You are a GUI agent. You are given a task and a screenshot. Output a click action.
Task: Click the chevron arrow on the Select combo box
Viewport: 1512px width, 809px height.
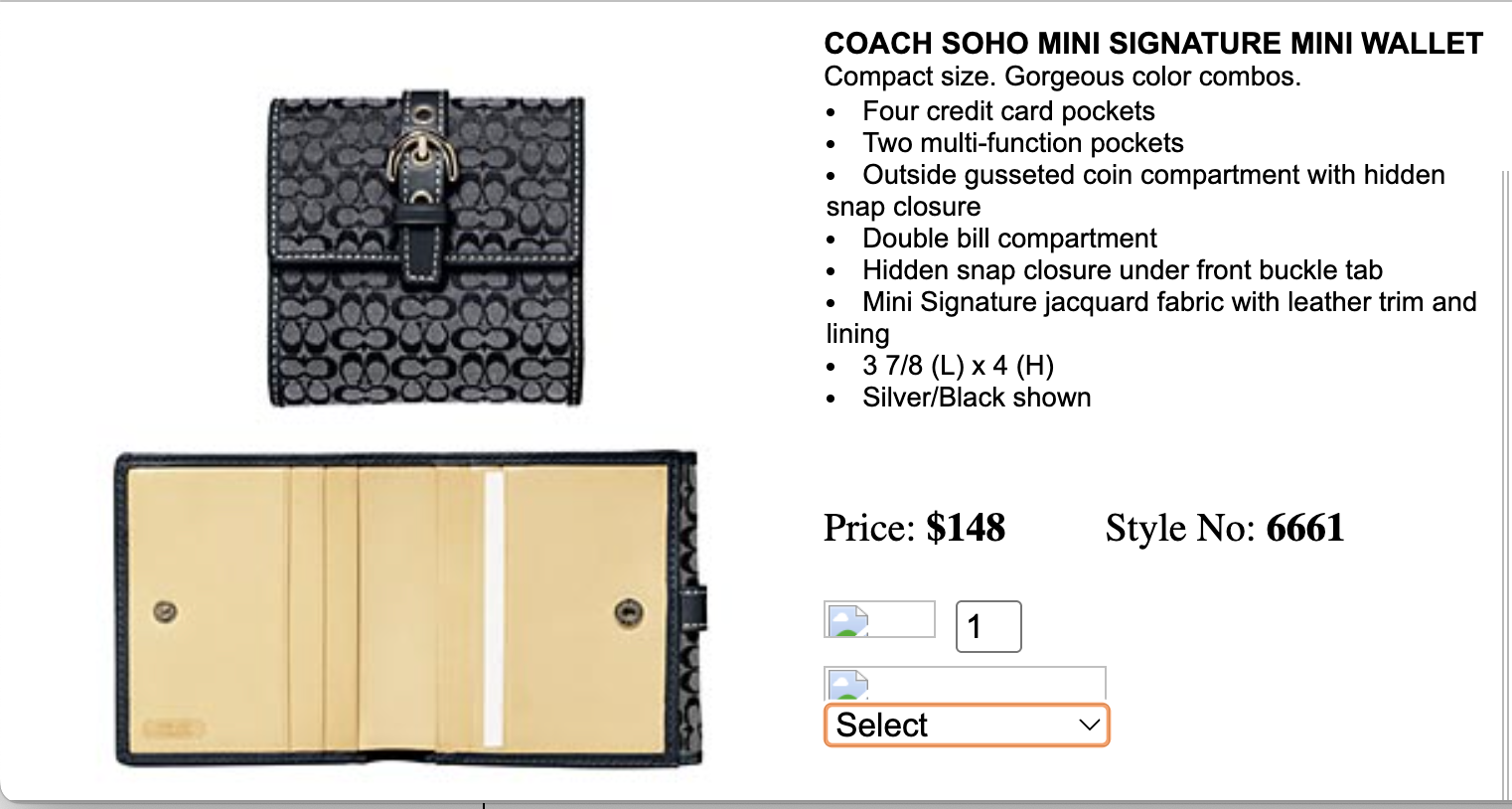point(1089,725)
